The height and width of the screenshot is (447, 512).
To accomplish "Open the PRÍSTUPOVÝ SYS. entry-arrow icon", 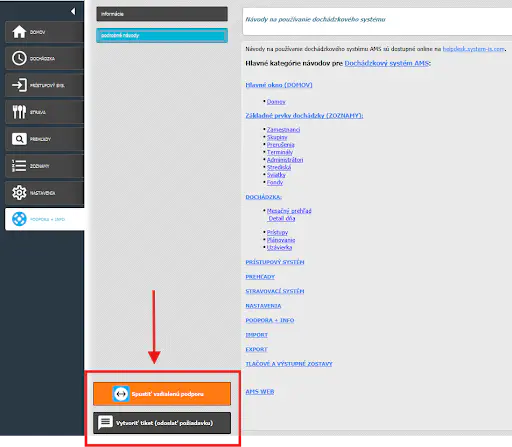I will click(19, 85).
